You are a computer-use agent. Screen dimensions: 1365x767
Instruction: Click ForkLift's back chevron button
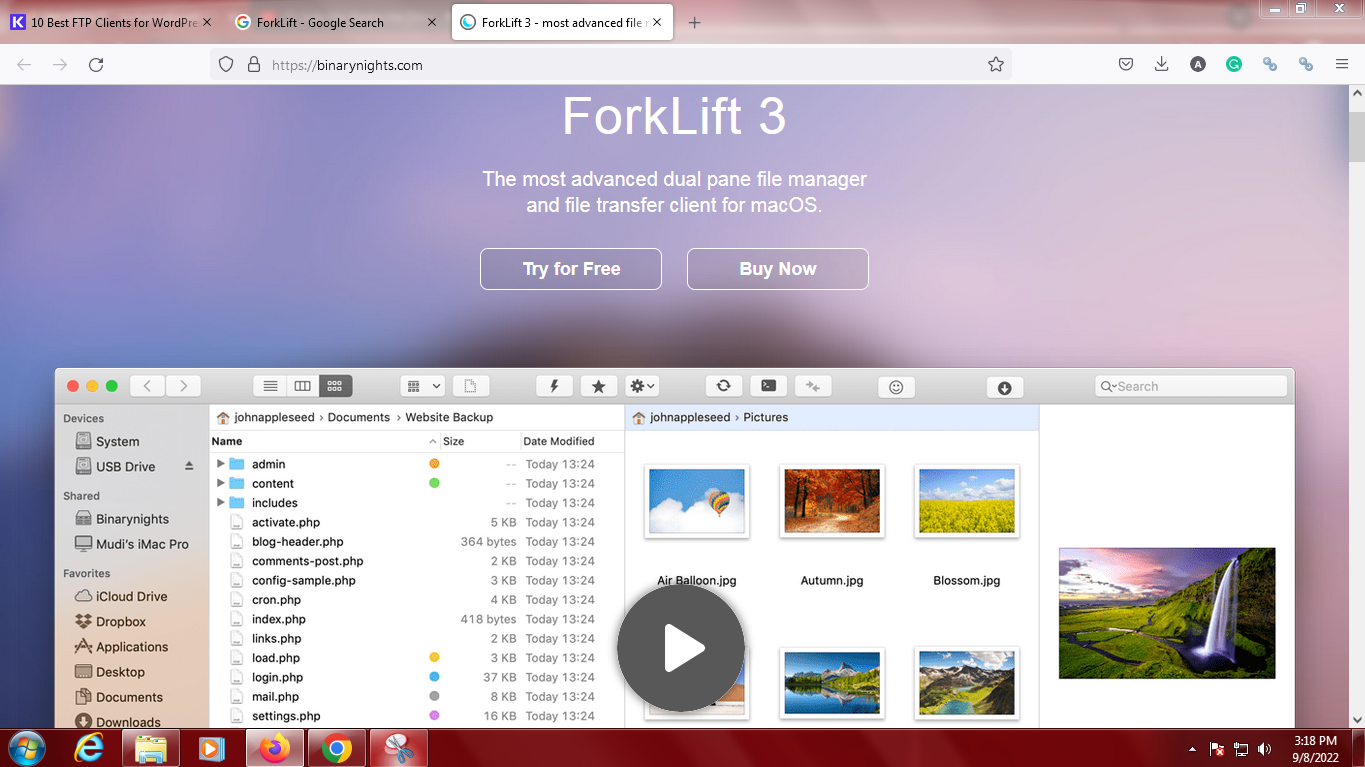click(147, 386)
